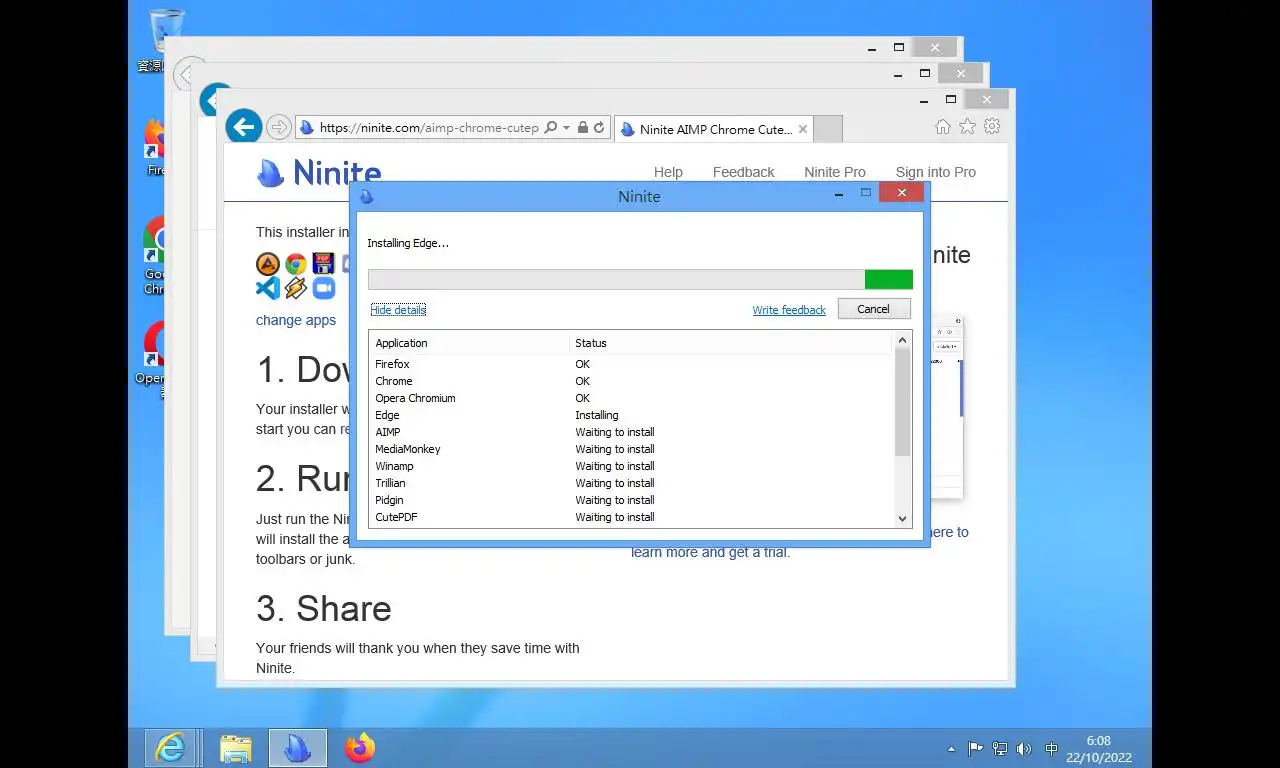Click the Cancel button in Ninite installer
This screenshot has width=1280, height=768.
pyautogui.click(x=874, y=309)
